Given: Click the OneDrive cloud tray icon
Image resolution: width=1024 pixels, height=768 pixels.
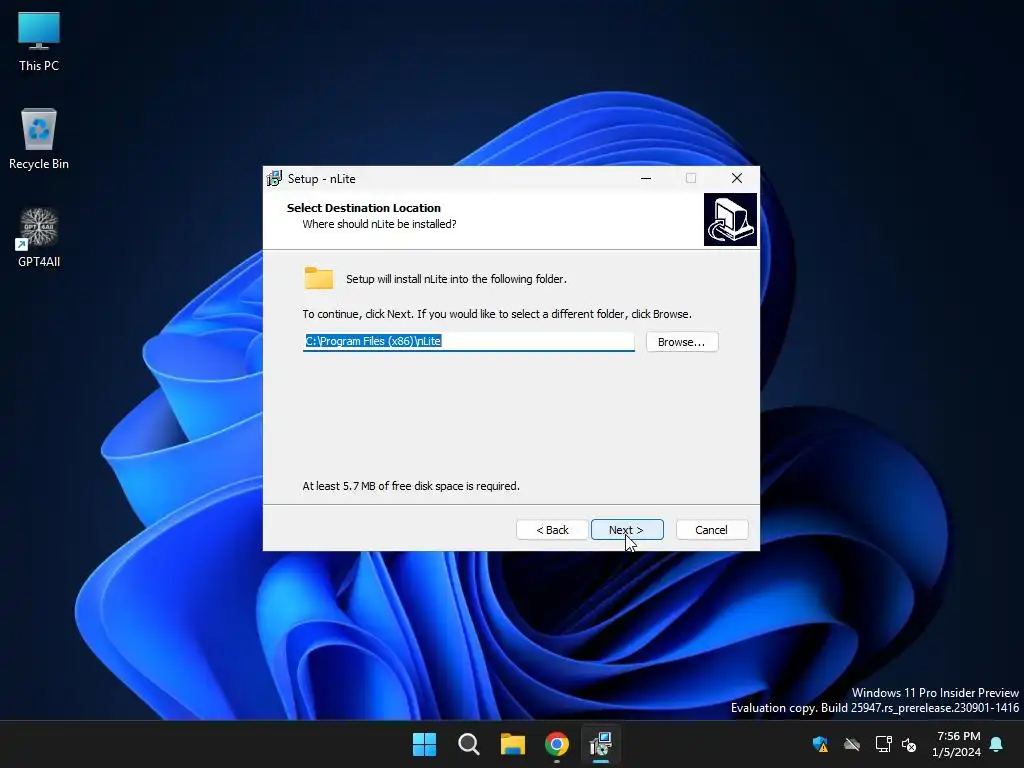Looking at the screenshot, I should [852, 744].
